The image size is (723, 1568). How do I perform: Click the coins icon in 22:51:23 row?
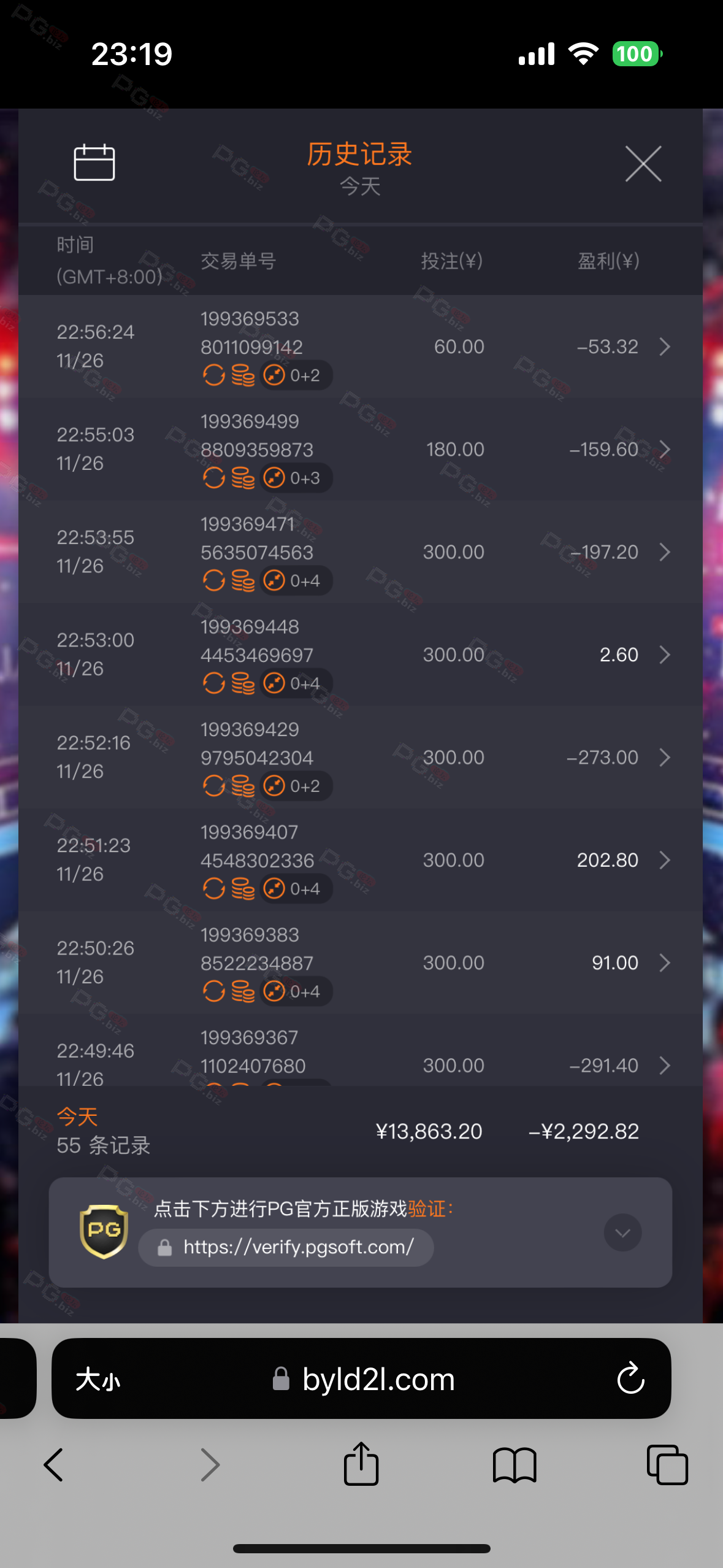pos(243,888)
